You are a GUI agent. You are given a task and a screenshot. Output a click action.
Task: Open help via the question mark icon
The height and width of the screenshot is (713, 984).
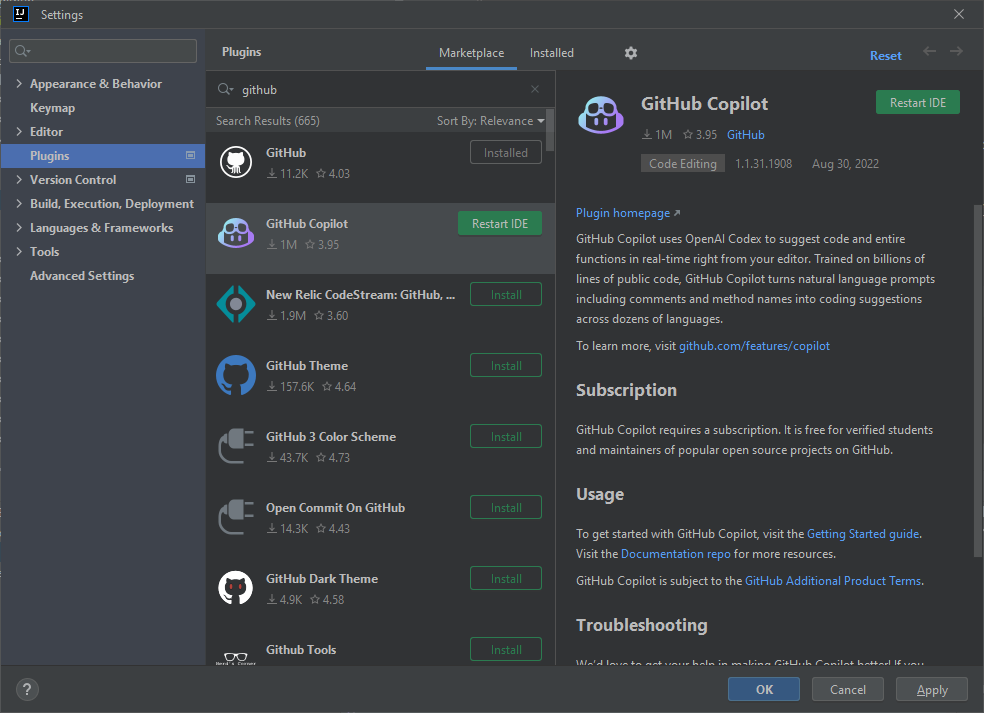[26, 689]
